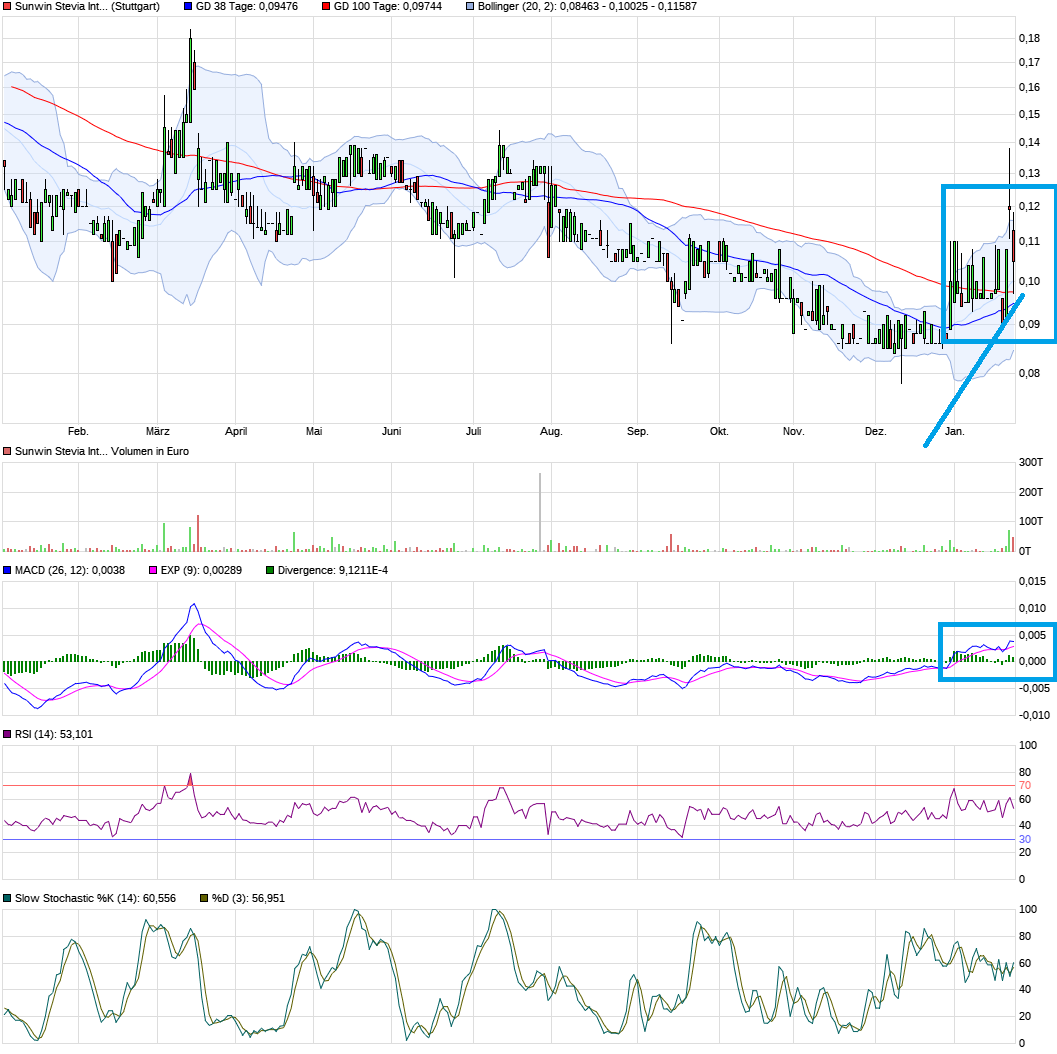Click the green Divergence legend swatch
This screenshot has height=1054, width=1057.
tap(270, 570)
